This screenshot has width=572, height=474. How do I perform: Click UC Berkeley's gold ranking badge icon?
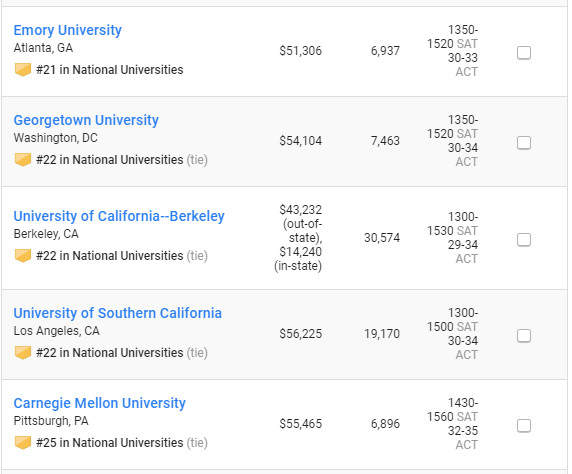[23, 255]
